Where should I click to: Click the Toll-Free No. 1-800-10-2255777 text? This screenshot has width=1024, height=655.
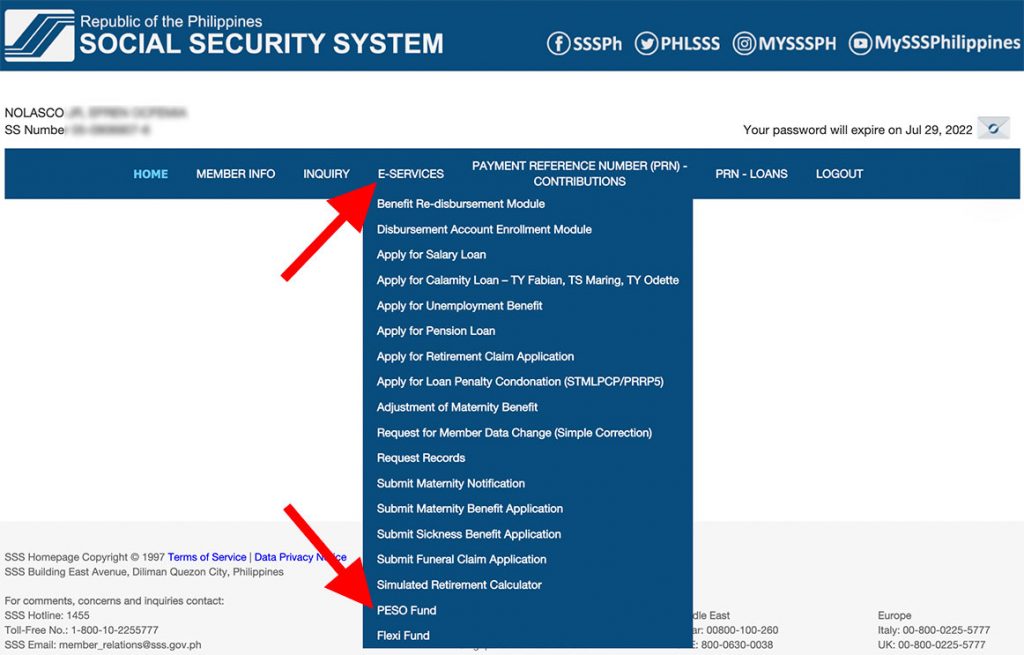(82, 630)
